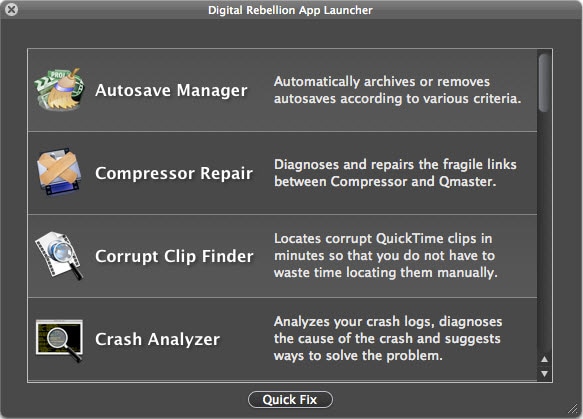Screen dimensions: 583x419
Task: Click the Compressor Repair bandage icon
Action: tap(59, 172)
